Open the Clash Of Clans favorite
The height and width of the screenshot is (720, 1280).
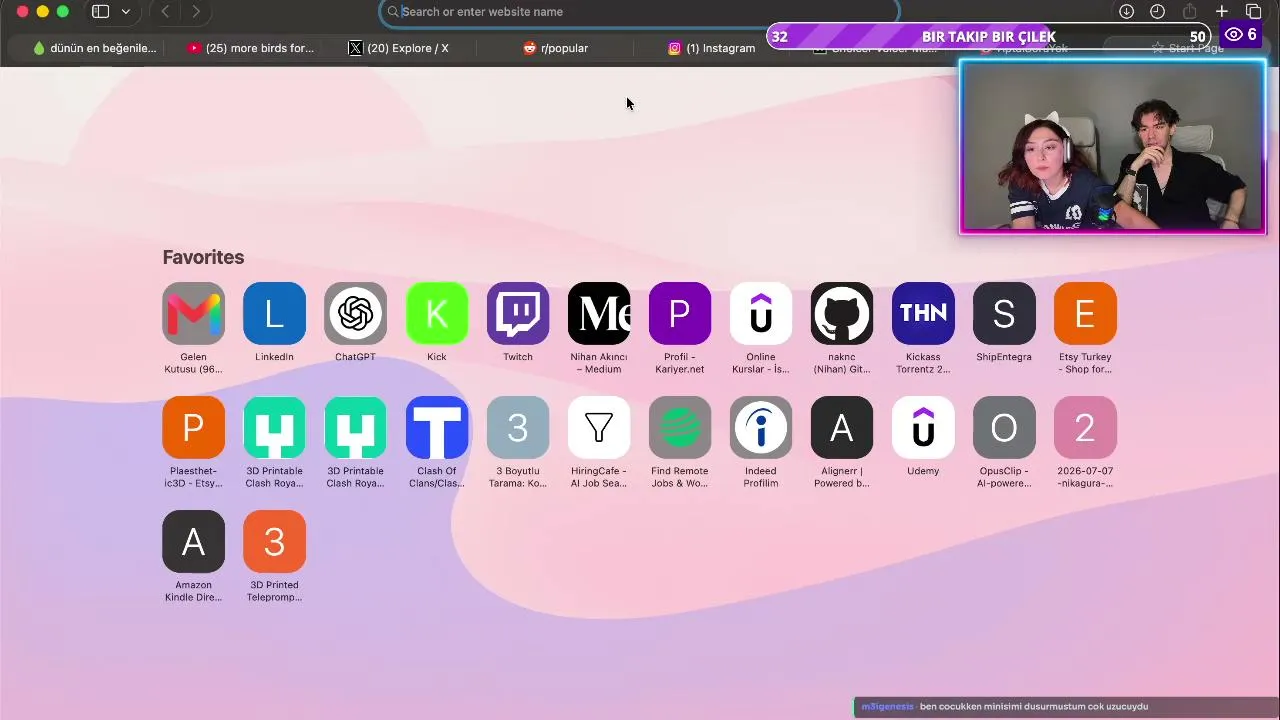coord(437,428)
